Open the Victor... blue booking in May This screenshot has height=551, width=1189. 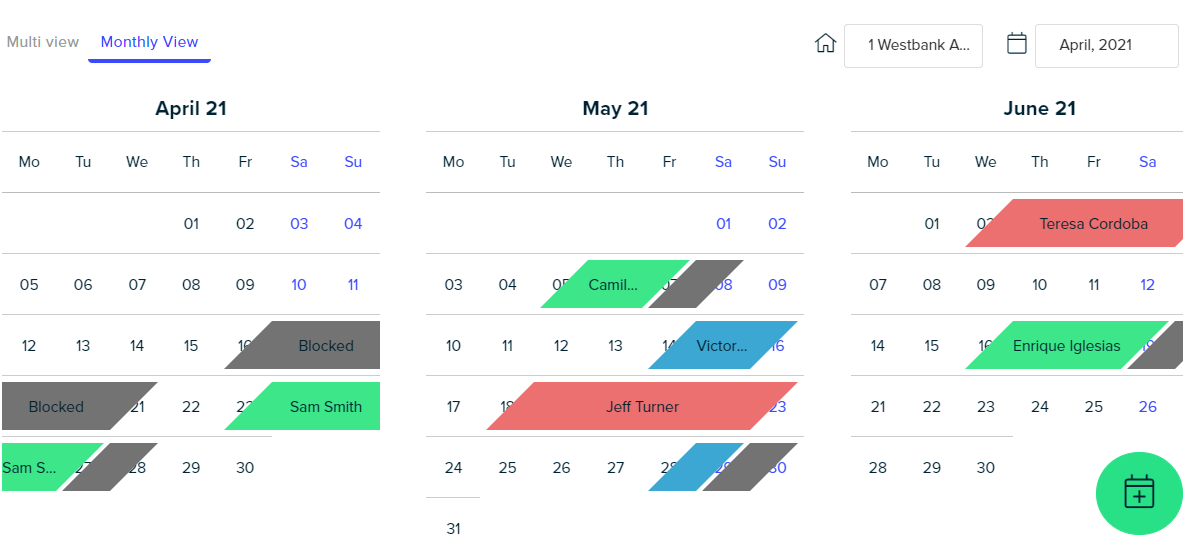pos(723,346)
